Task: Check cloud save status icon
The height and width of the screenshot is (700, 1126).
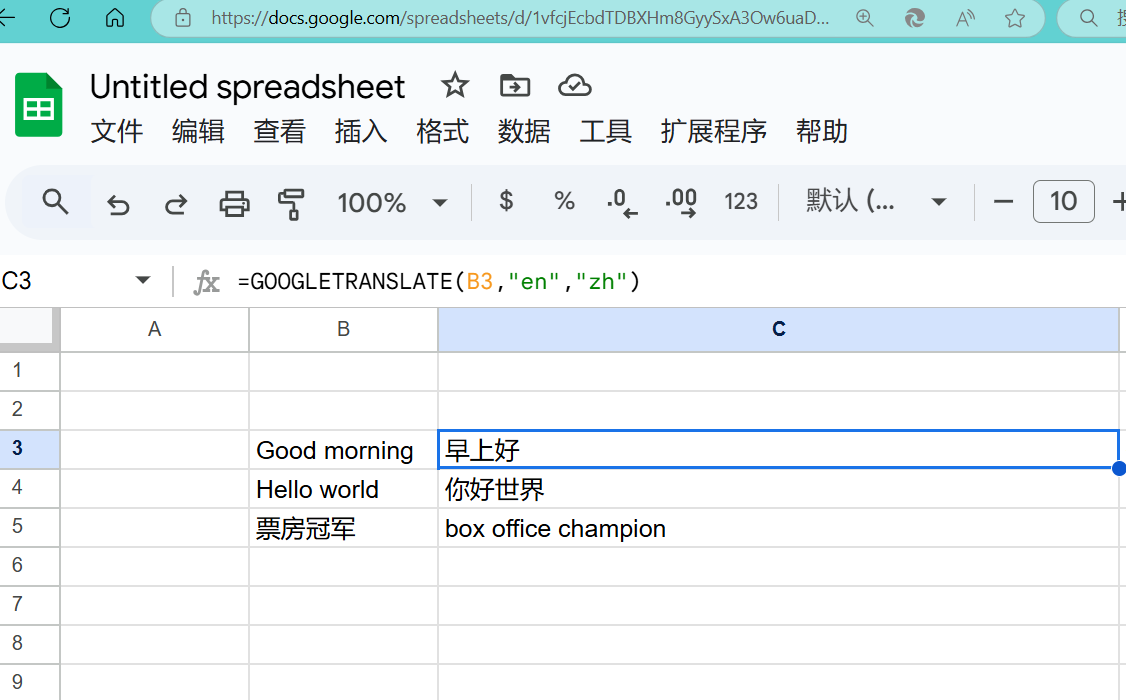Action: coord(574,86)
